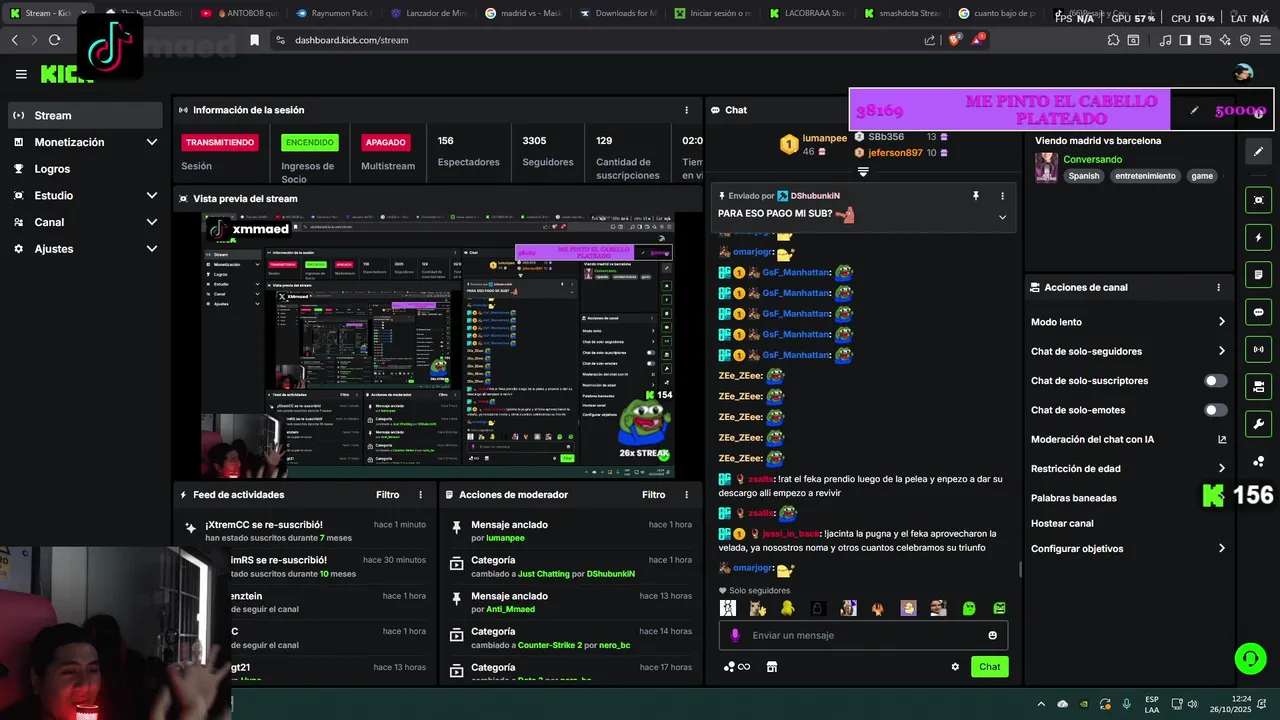Click the Spanish stream tag
This screenshot has width=1280, height=720.
1083,176
